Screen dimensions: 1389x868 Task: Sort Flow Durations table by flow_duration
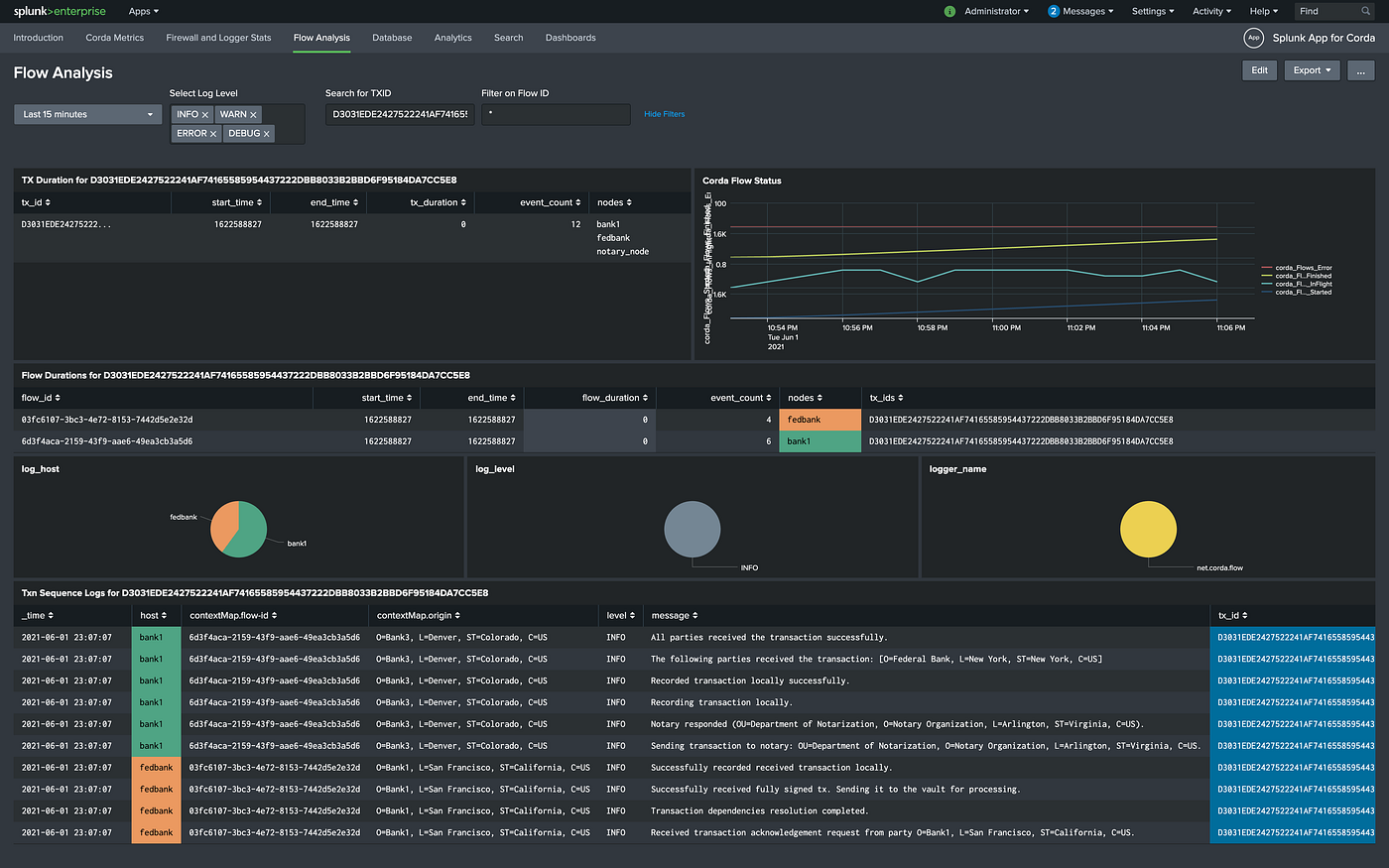pyautogui.click(x=615, y=398)
